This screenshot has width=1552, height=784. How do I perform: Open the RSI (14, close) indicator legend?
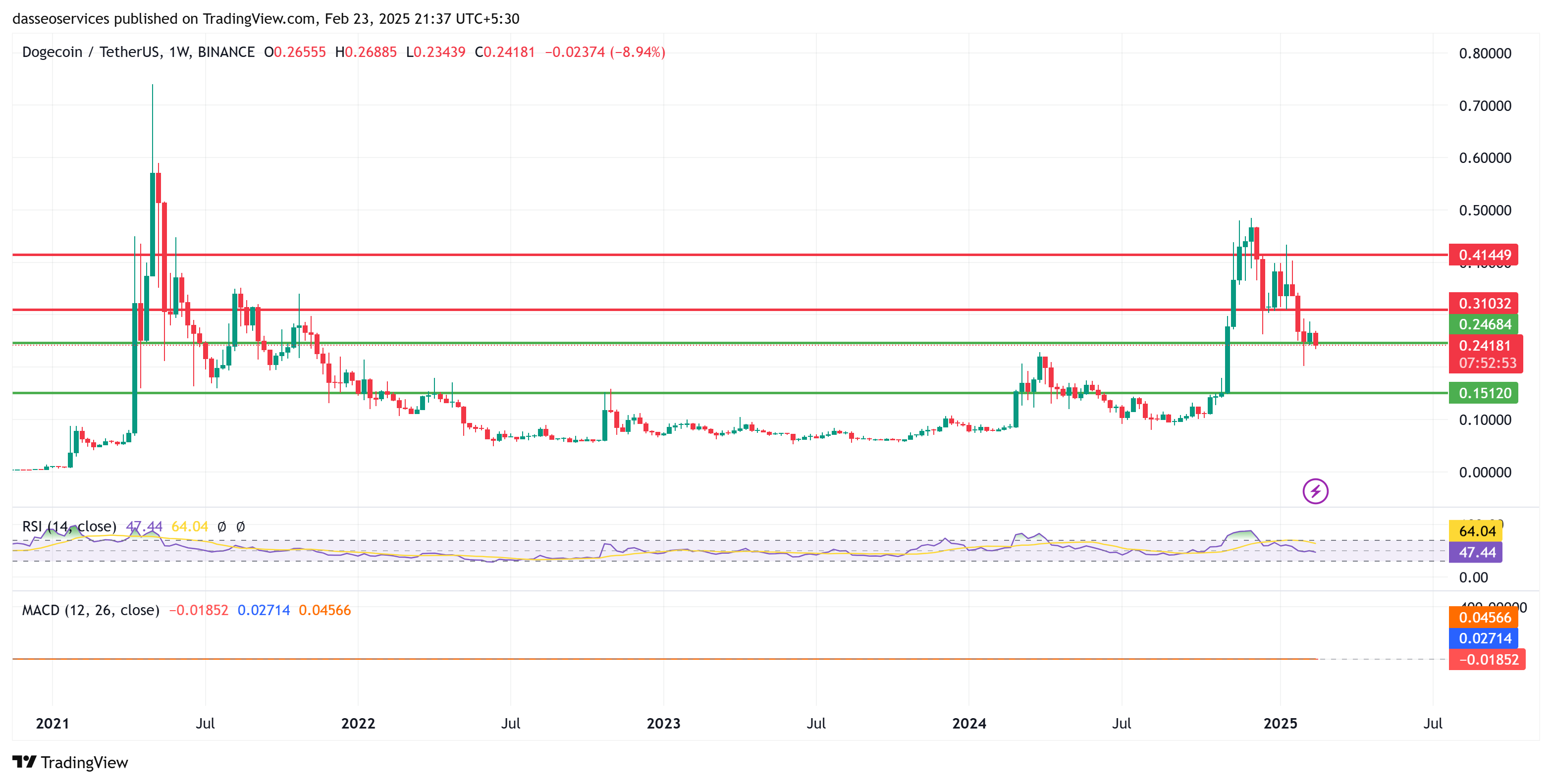[x=69, y=526]
